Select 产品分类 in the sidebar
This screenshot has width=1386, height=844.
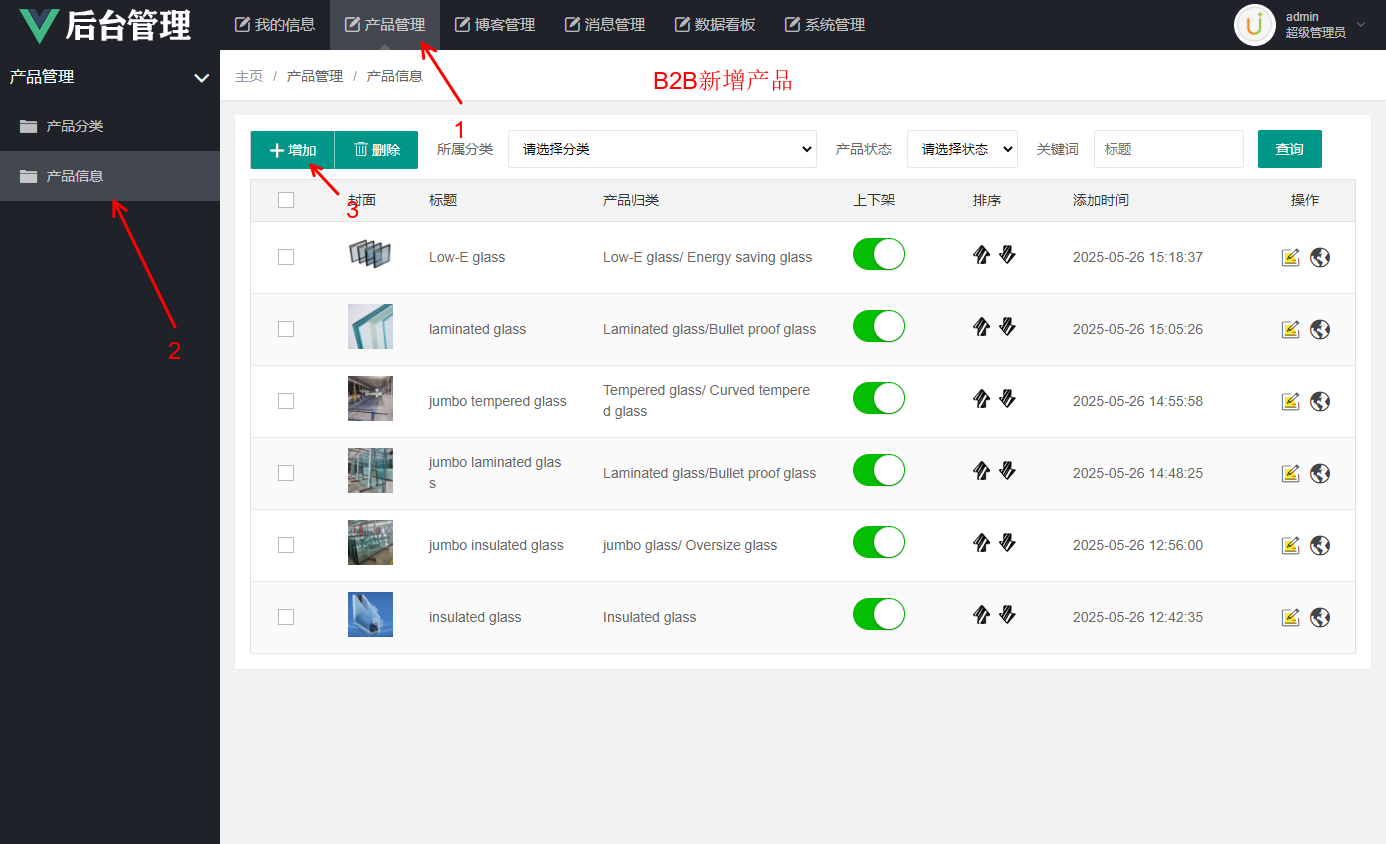click(x=110, y=126)
